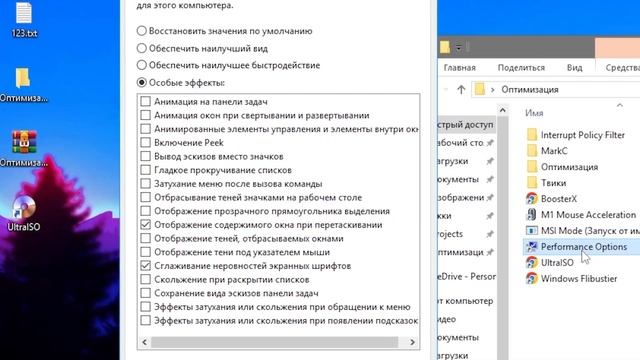This screenshot has width=640, height=360.
Task: Enable 'Гладкое прокручивание списков' checkbox
Action: coord(145,170)
